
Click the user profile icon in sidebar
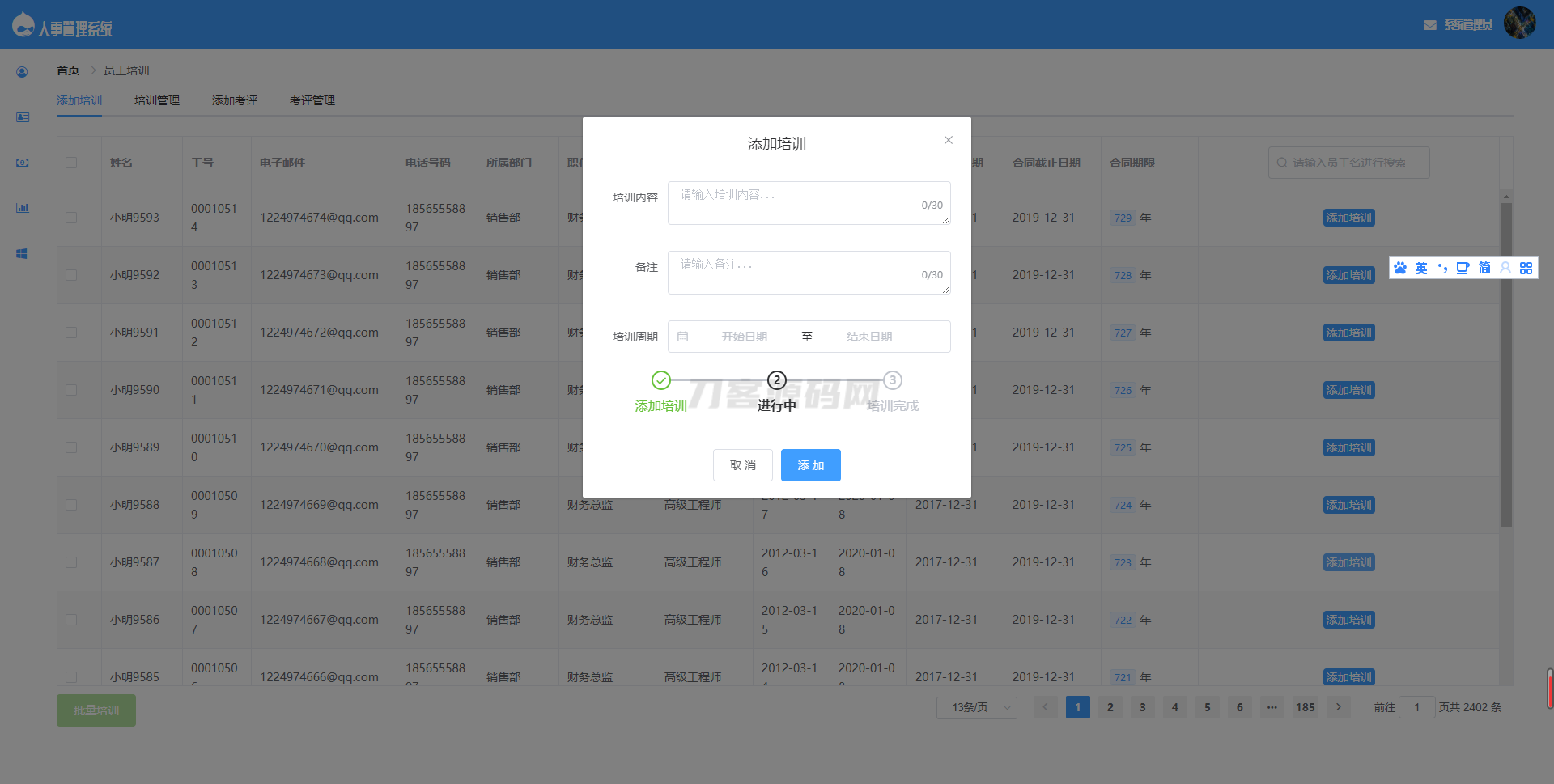22,72
